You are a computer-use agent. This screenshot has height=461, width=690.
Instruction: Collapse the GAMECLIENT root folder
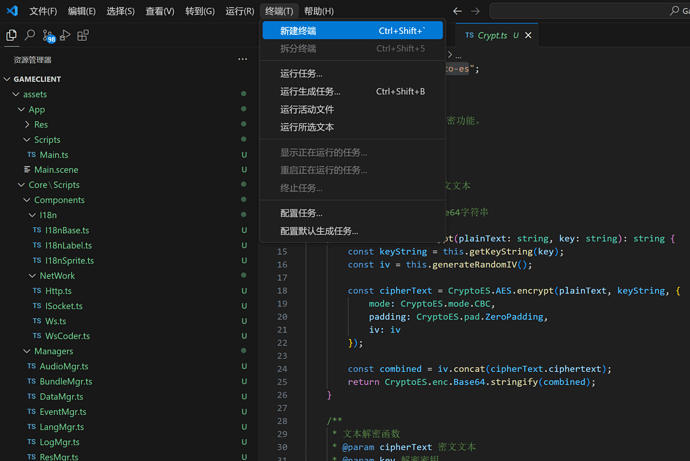8,79
